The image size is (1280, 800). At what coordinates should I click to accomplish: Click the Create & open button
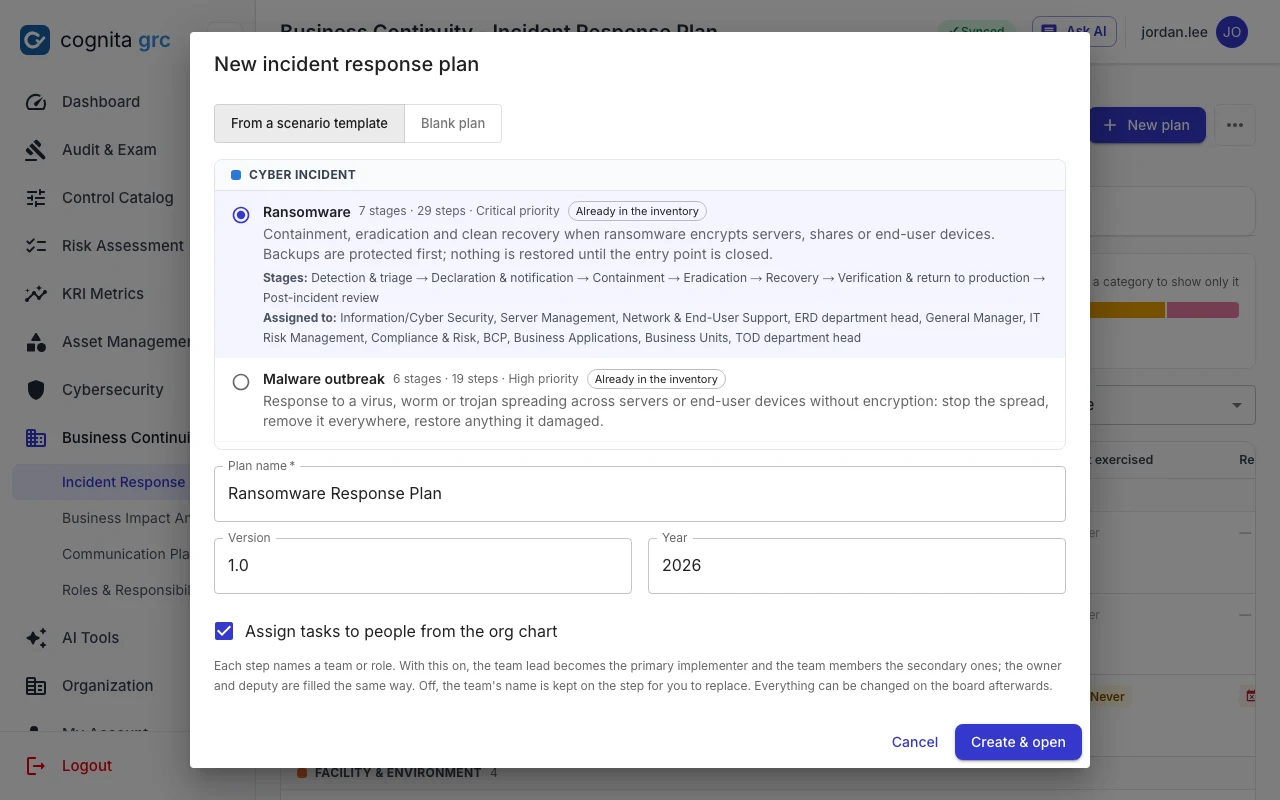click(x=1018, y=742)
